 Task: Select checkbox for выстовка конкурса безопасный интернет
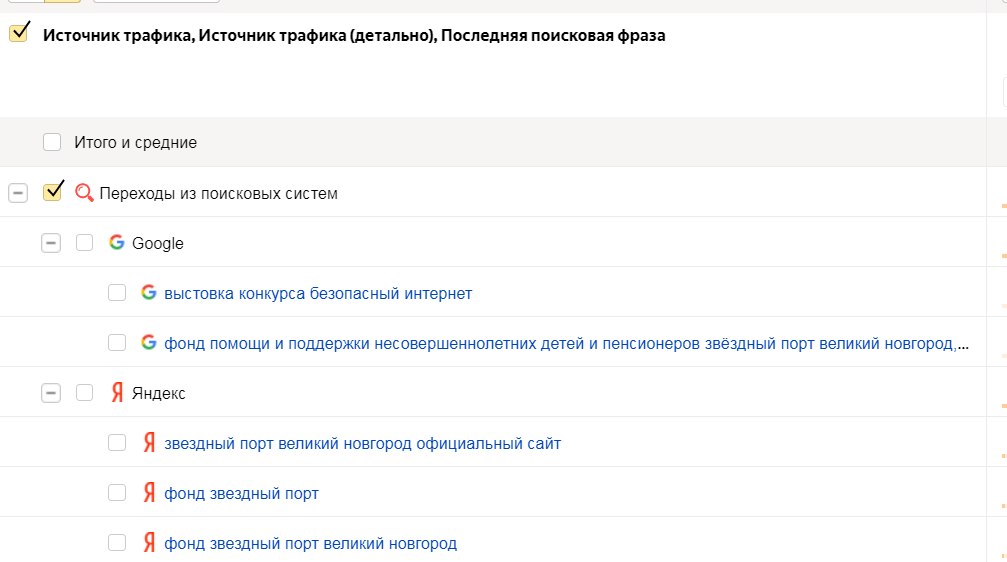click(x=117, y=293)
